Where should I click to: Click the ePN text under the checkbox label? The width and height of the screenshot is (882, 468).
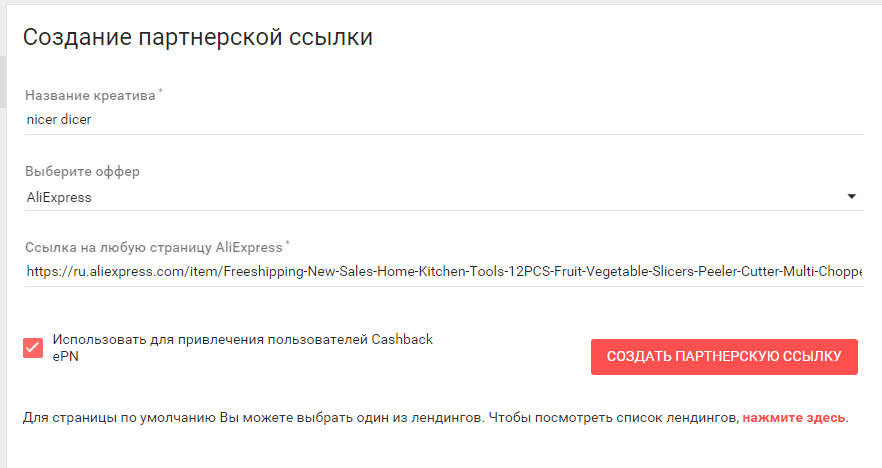pos(65,356)
